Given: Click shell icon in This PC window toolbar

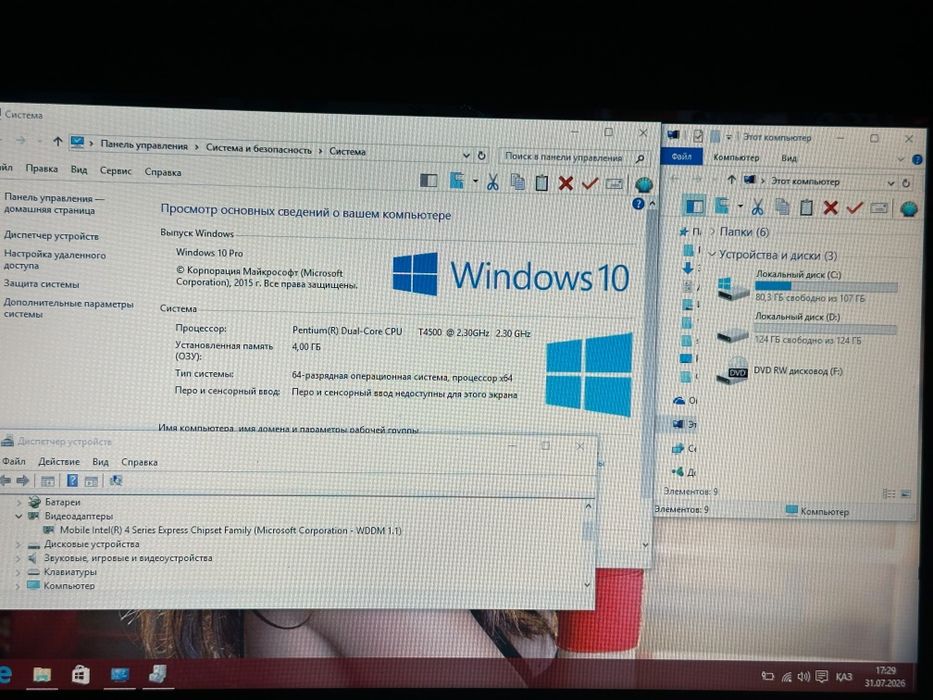Looking at the screenshot, I should pyautogui.click(x=909, y=209).
